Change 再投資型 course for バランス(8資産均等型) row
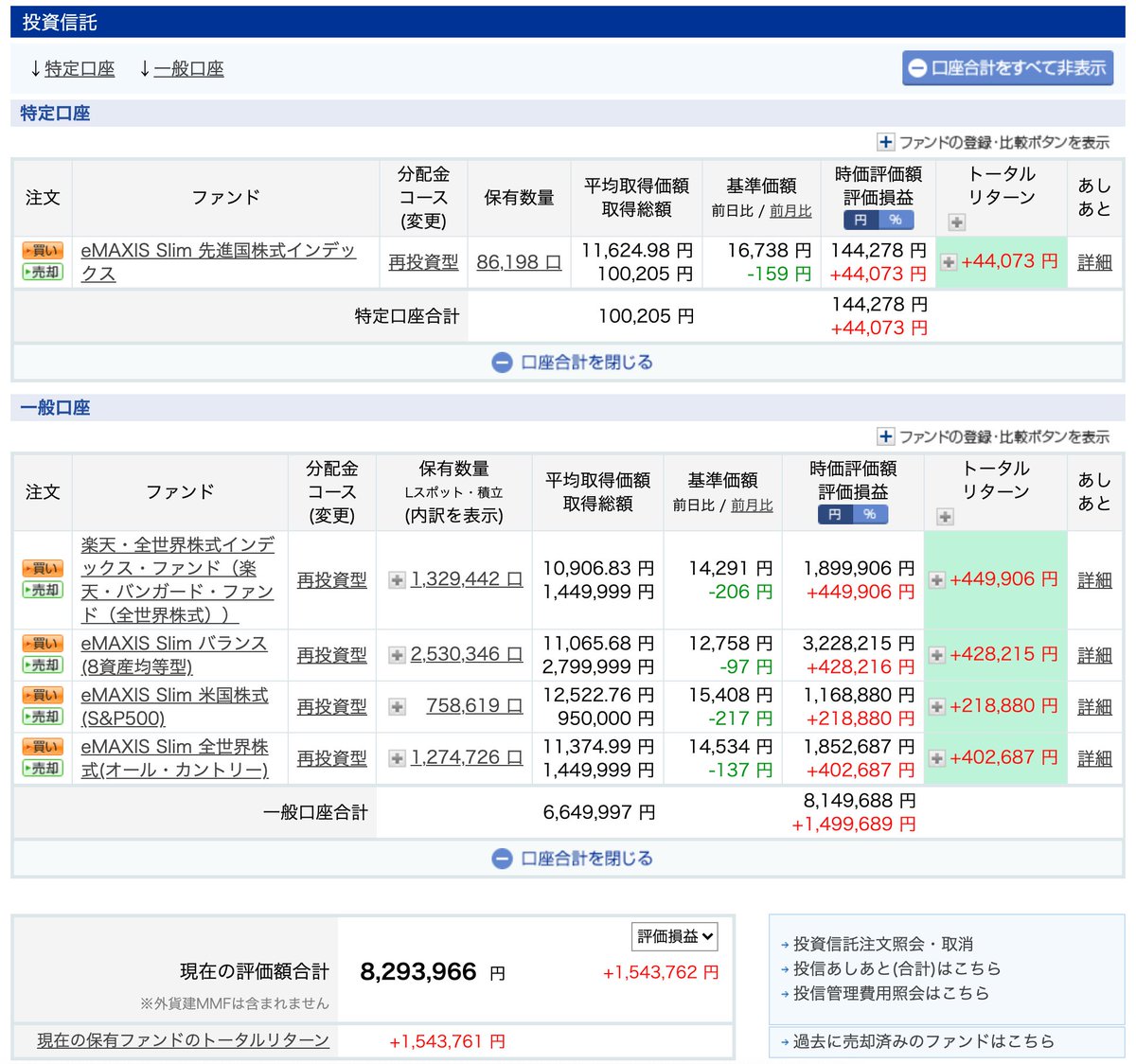Screen dimensions: 1136x1064 331,655
